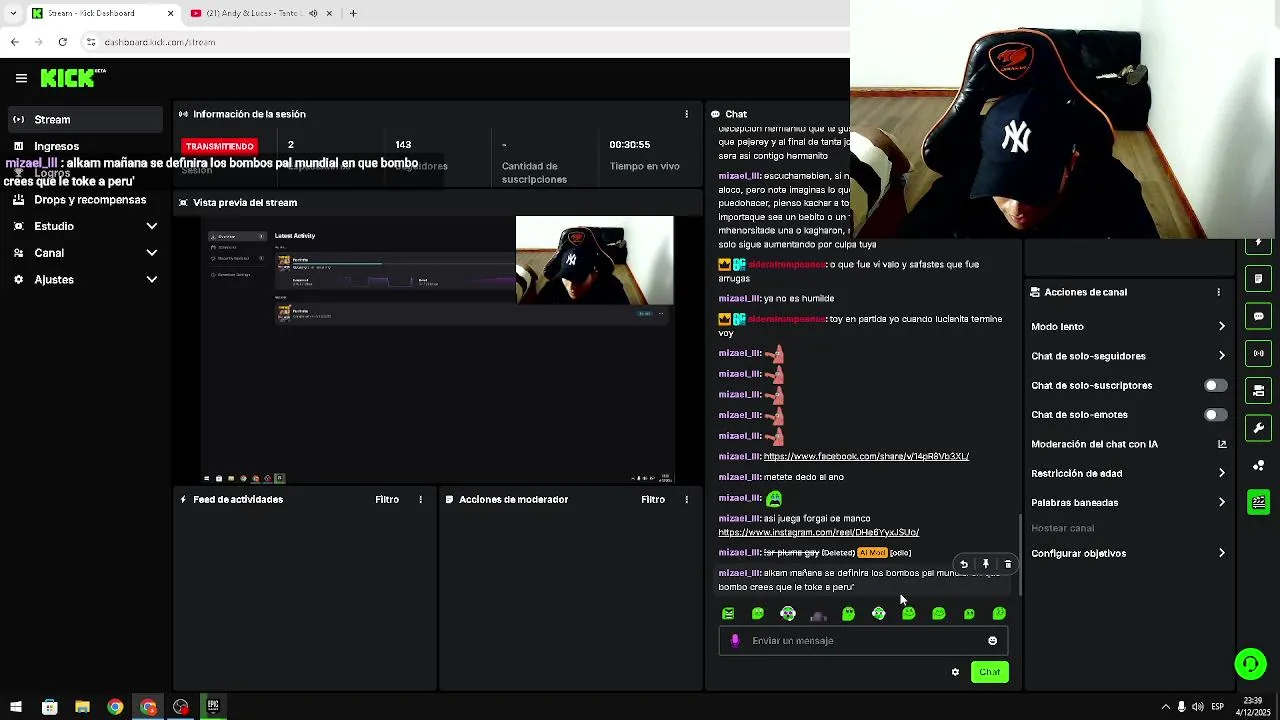Click the TRANSMITIENDO live badge

(x=220, y=146)
